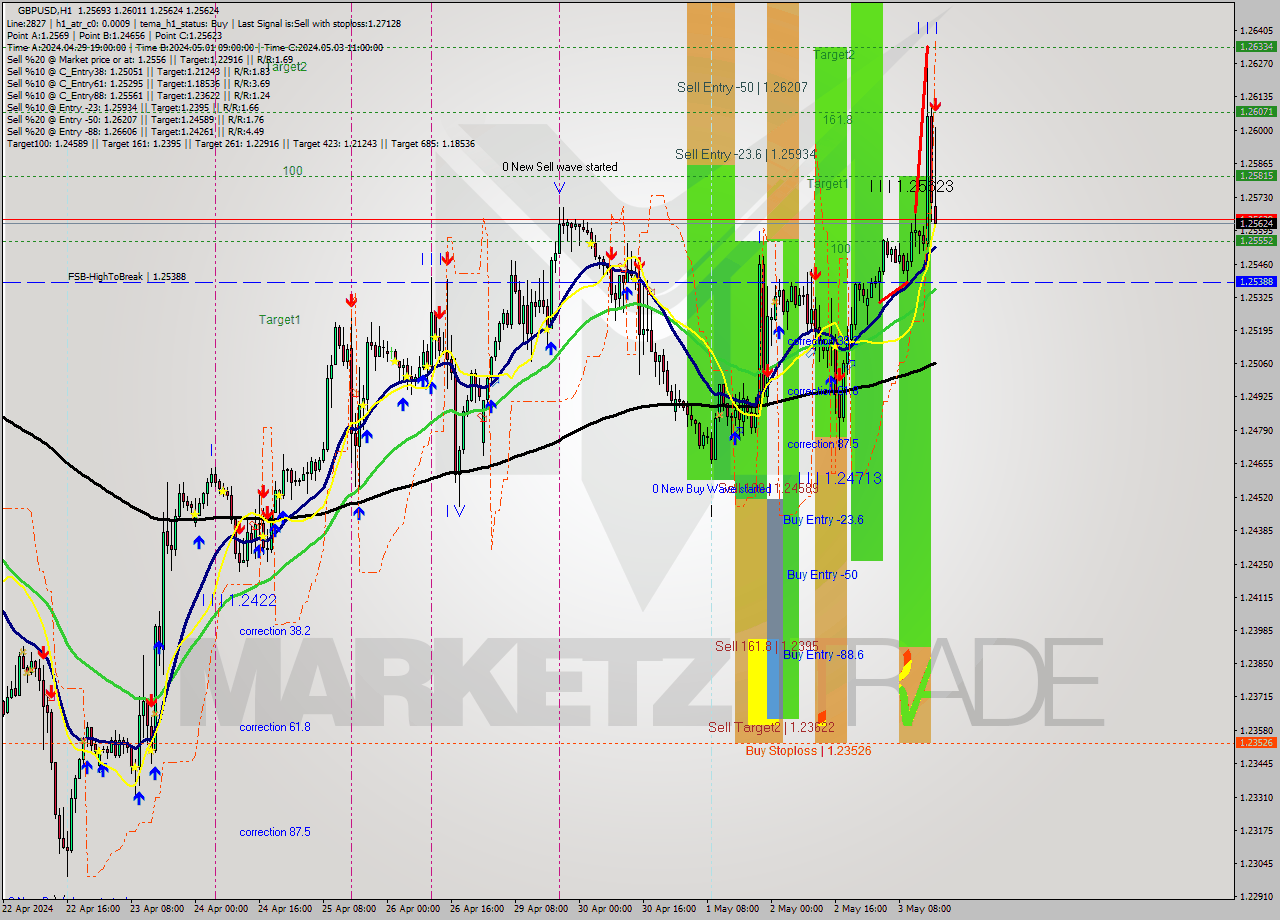The width and height of the screenshot is (1280, 920).
Task: Click the '23 Apr 08:00' time axis label
Action: click(156, 910)
